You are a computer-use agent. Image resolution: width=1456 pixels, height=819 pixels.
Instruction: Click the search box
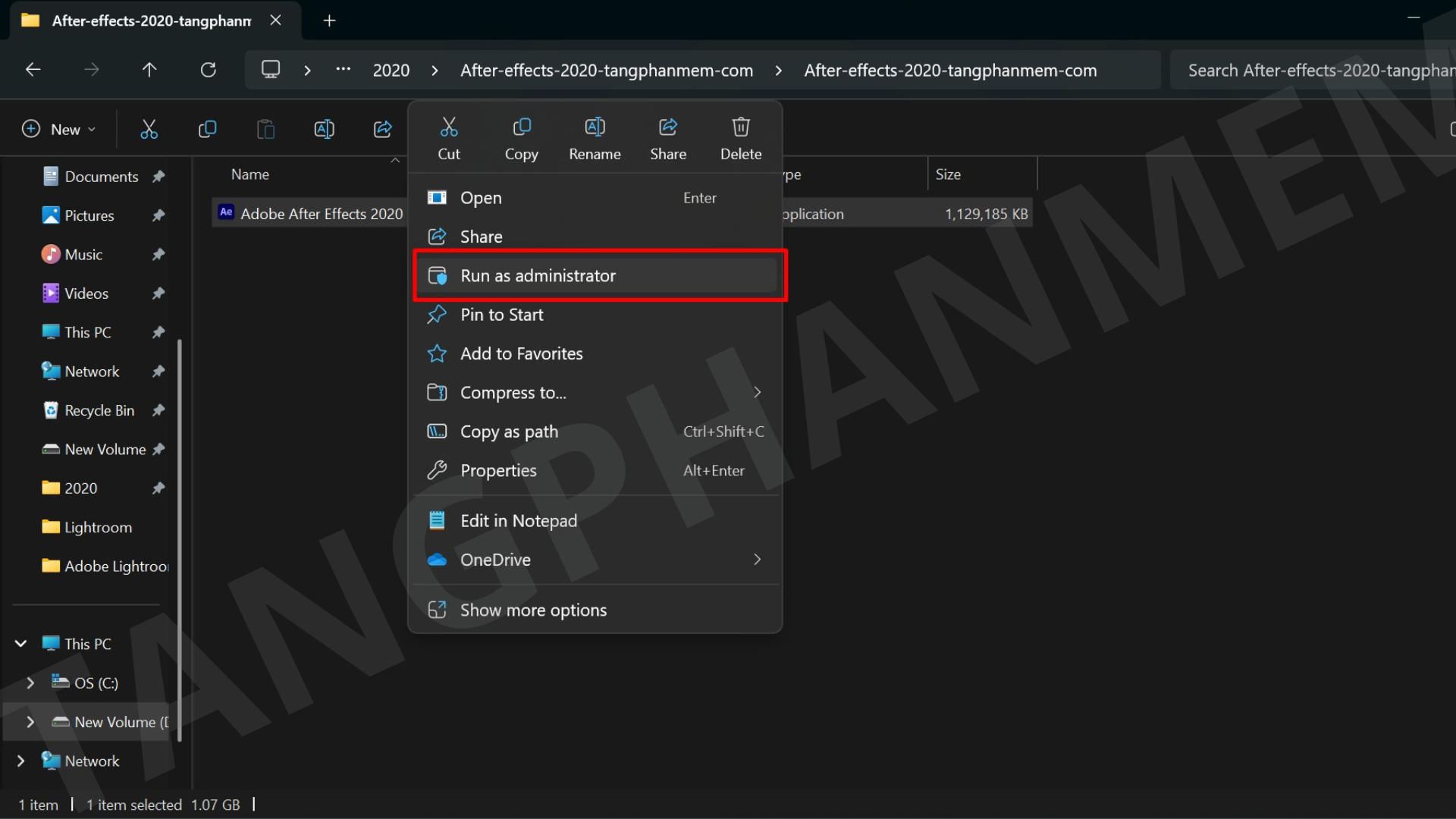click(x=1313, y=71)
